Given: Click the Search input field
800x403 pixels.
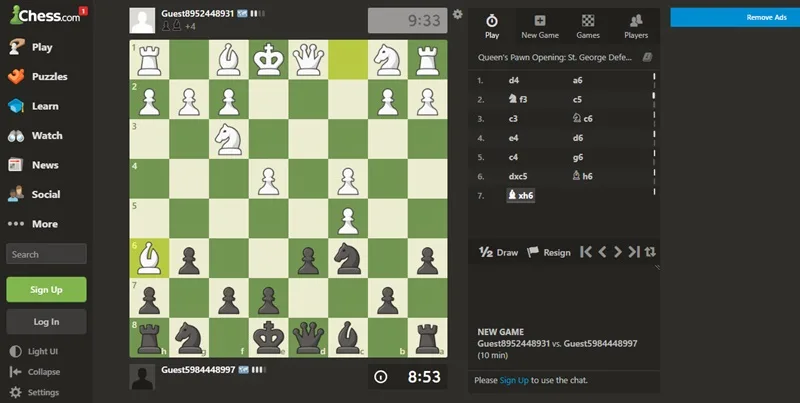Looking at the screenshot, I should (x=46, y=254).
